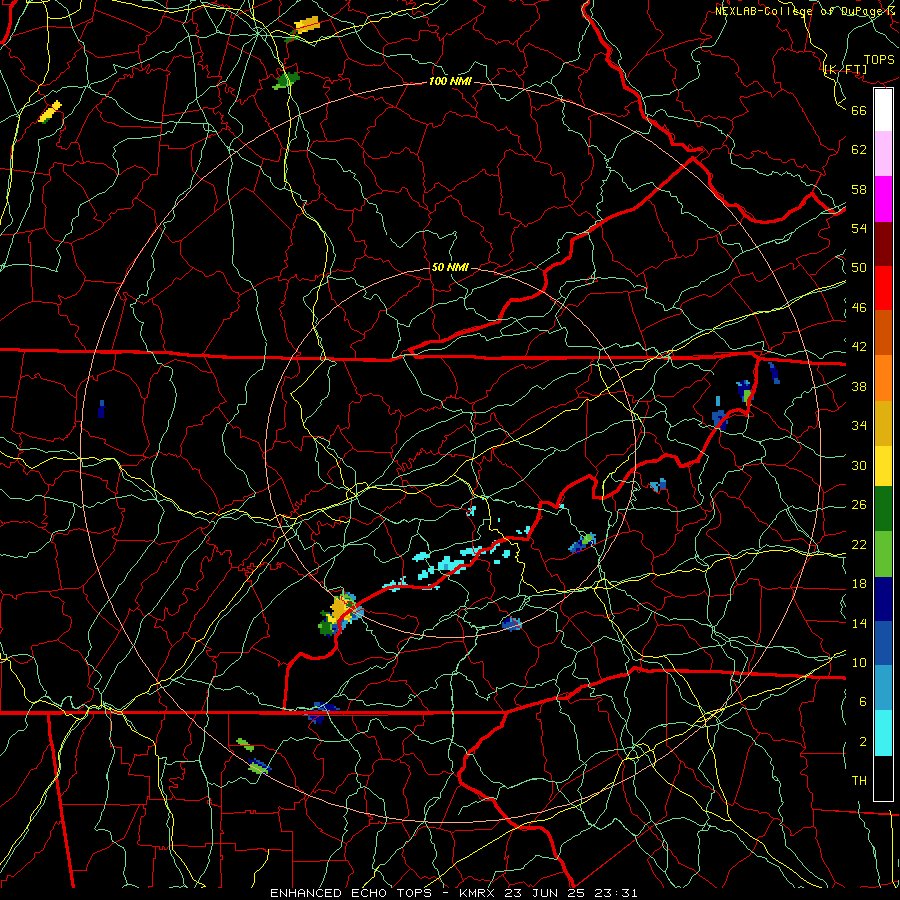
Task: Click the light pink legend swatch
Action: (883, 153)
